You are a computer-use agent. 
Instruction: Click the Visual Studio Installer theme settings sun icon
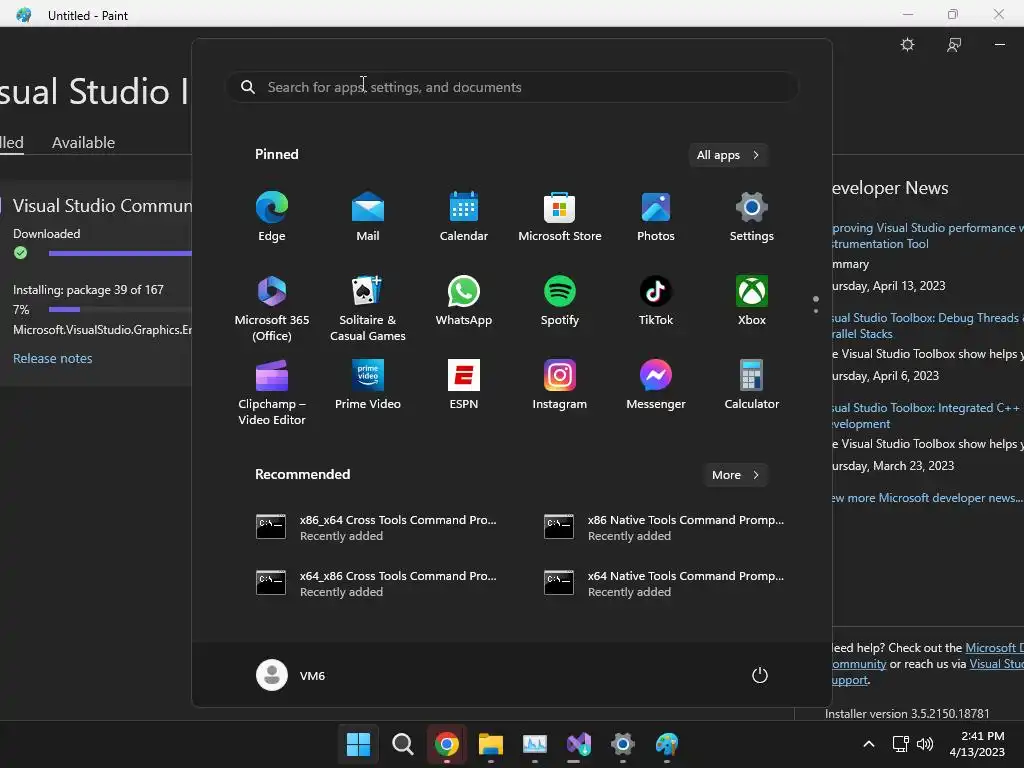(x=907, y=44)
